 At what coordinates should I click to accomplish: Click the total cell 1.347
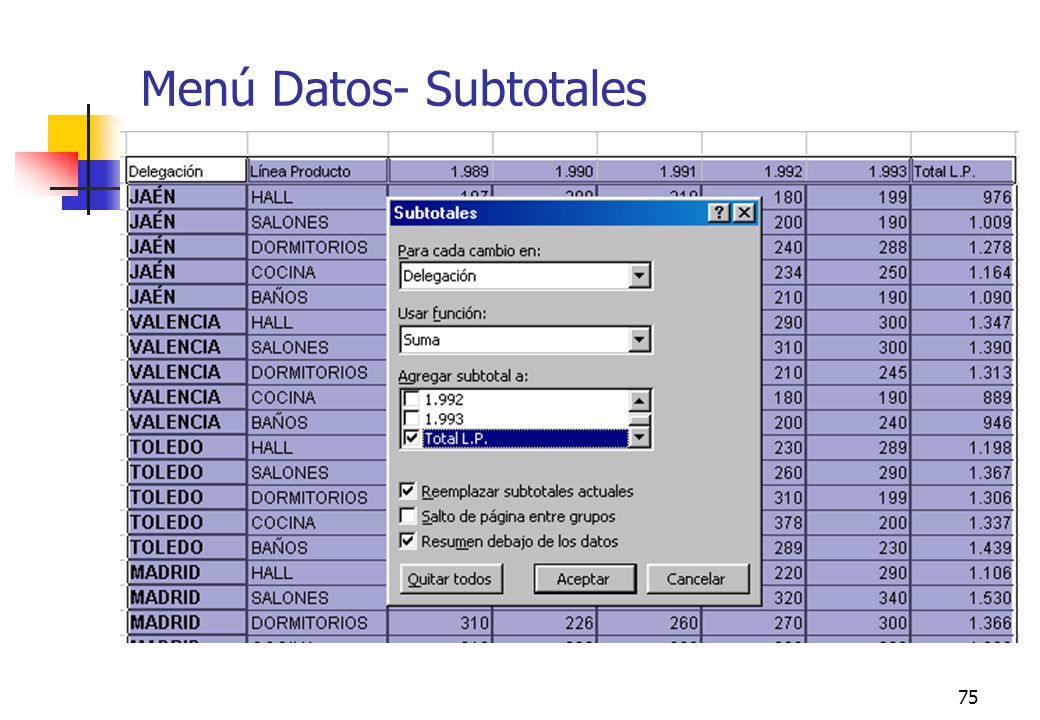click(964, 322)
